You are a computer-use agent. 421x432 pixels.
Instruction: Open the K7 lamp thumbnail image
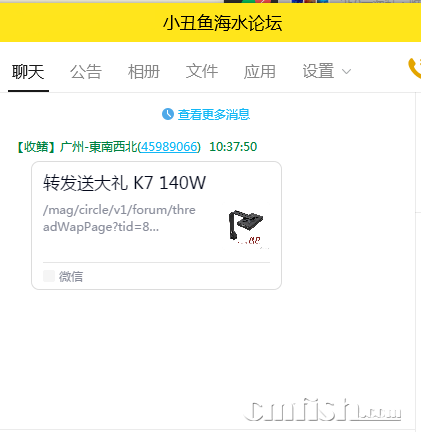[246, 225]
